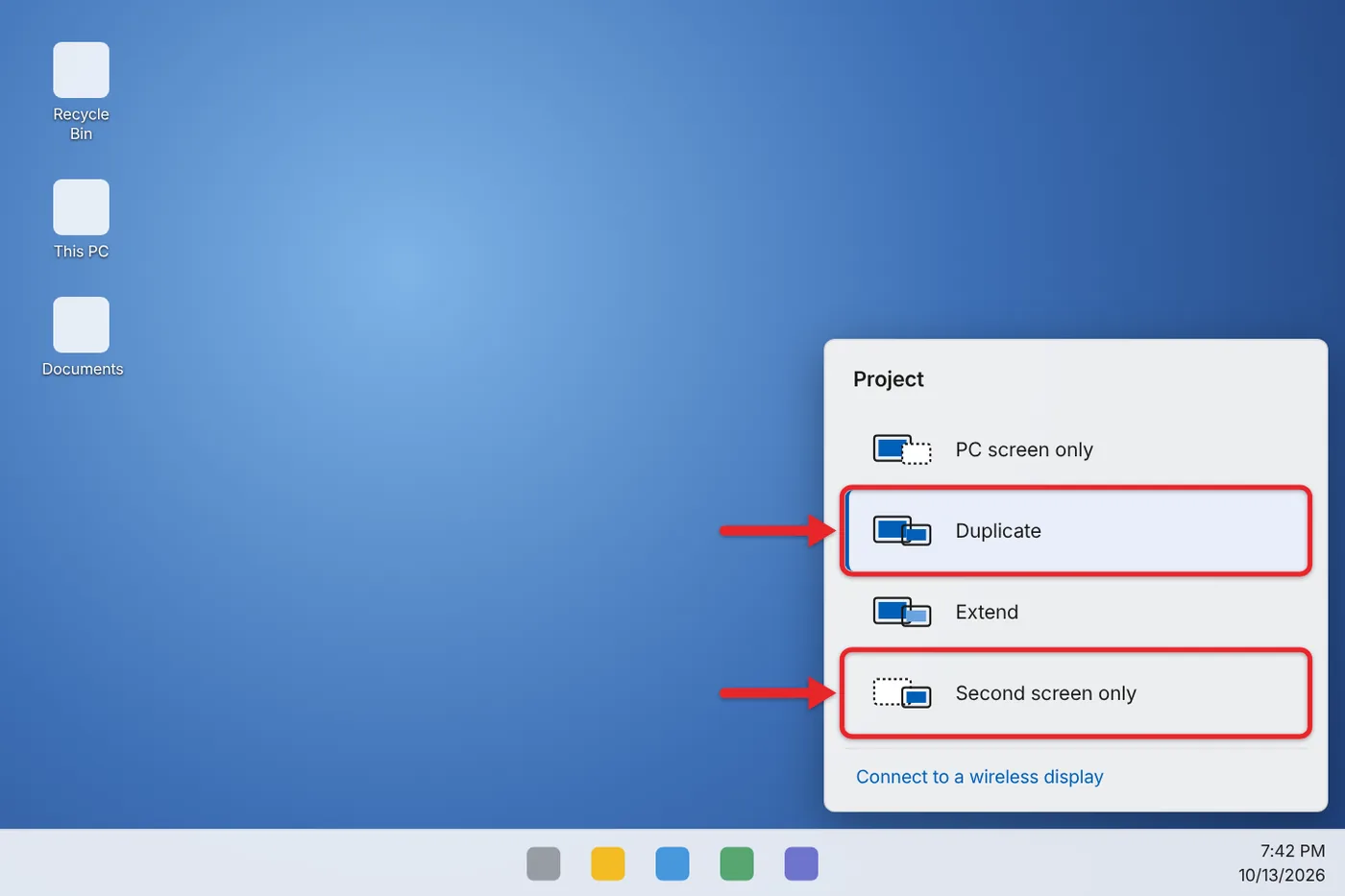1345x896 pixels.
Task: Launch the yellow taskbar app
Action: (x=608, y=863)
